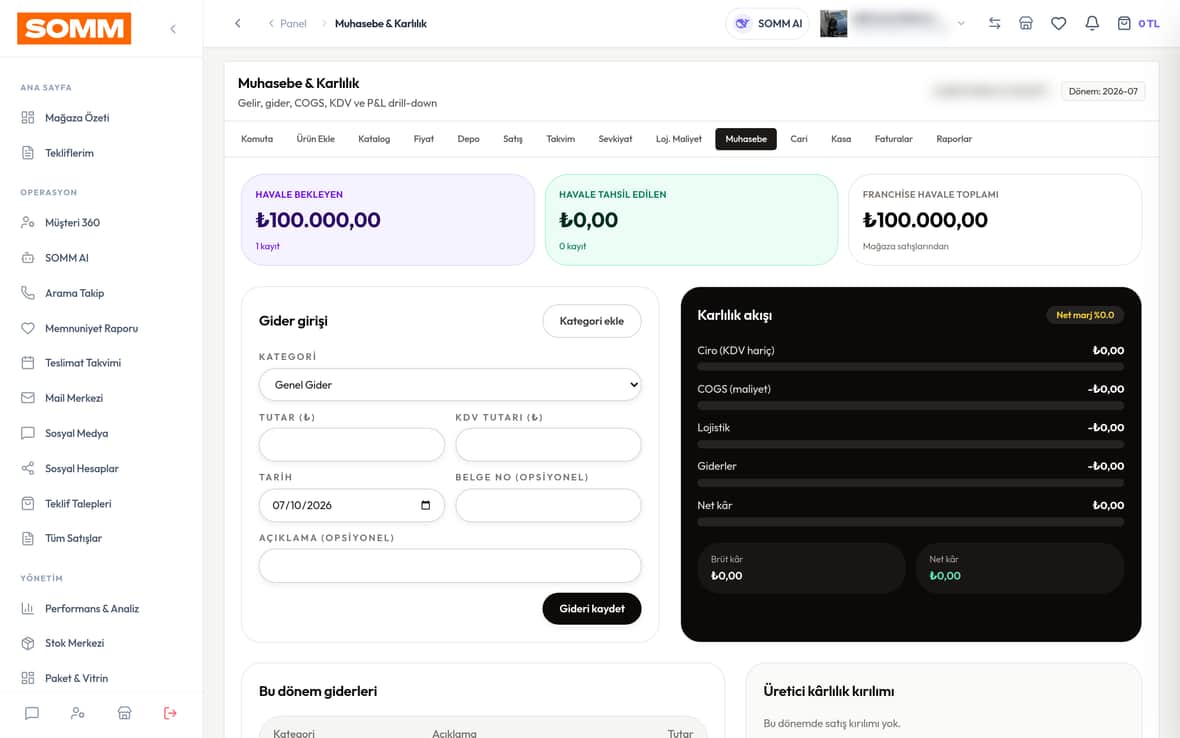Open the chat bubble icon in sidebar footer

click(32, 712)
